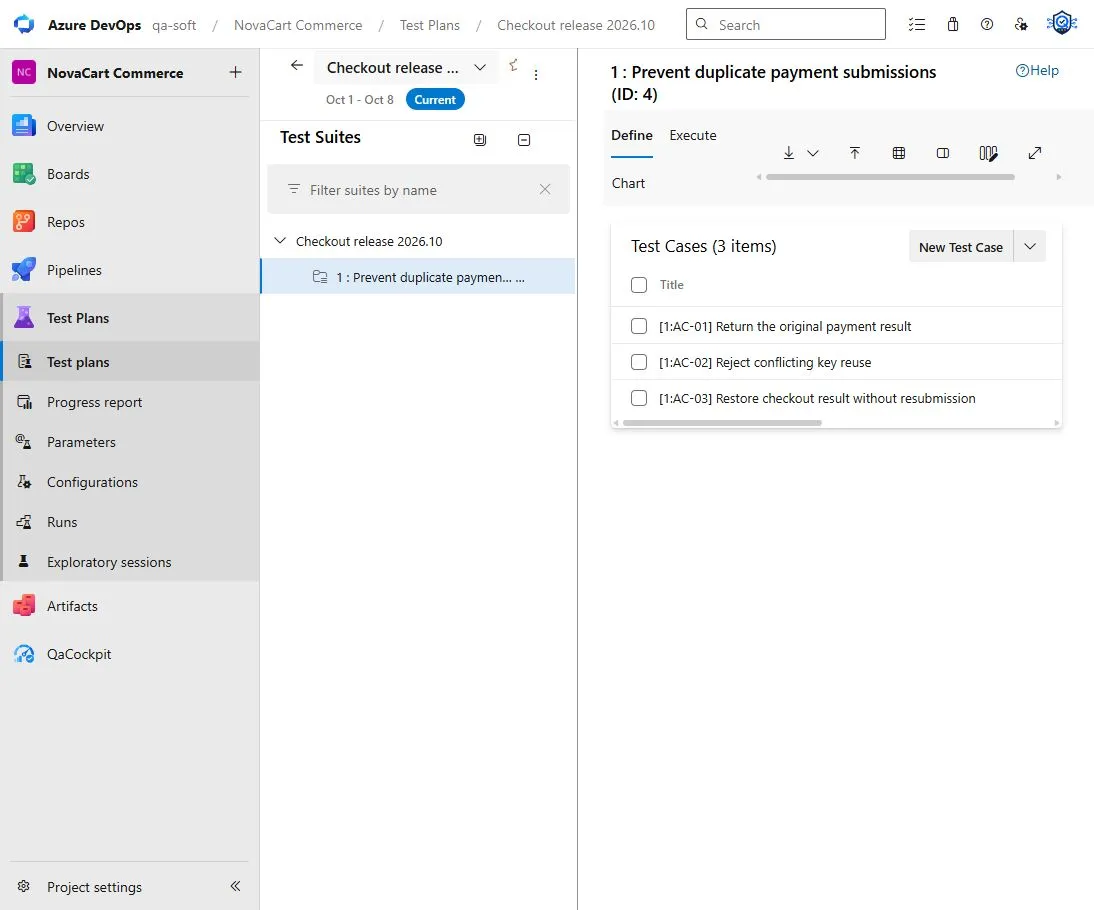This screenshot has width=1094, height=910.
Task: Check the AC-01 Return original payment result row
Action: (638, 326)
